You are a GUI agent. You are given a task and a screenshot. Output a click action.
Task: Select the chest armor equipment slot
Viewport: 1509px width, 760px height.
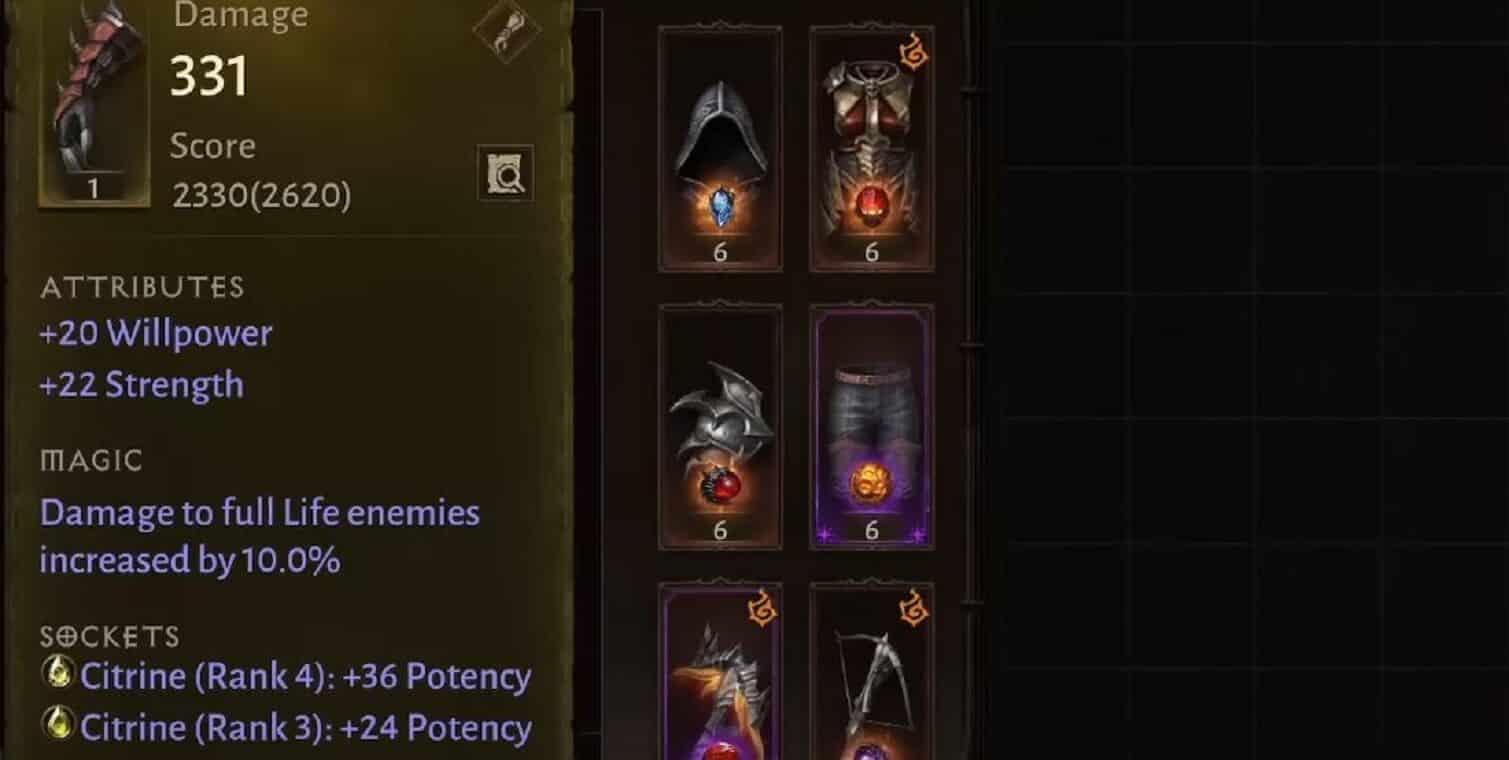(x=871, y=148)
